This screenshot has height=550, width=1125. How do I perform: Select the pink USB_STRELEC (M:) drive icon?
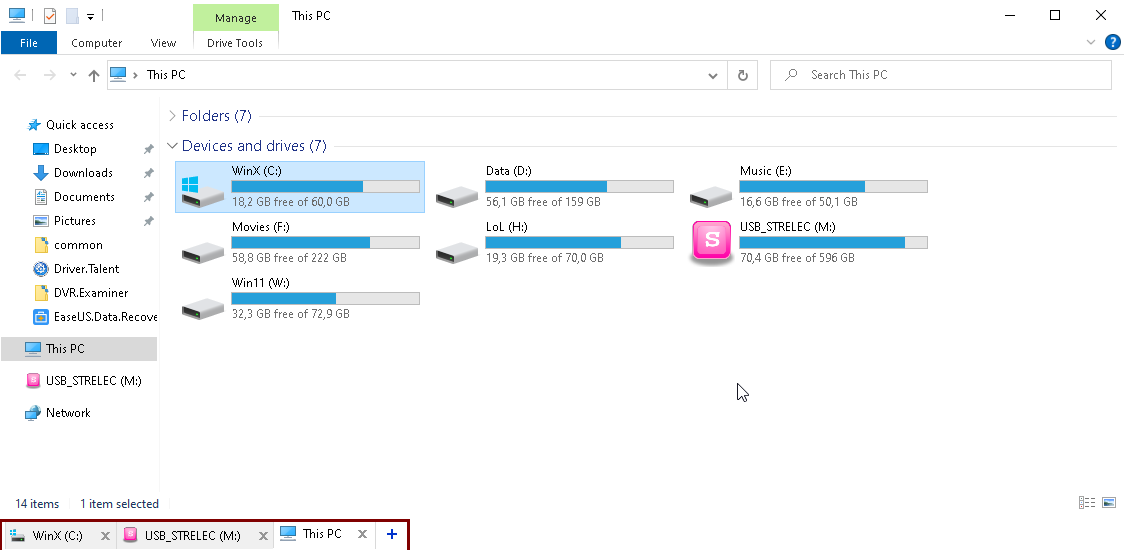[711, 243]
